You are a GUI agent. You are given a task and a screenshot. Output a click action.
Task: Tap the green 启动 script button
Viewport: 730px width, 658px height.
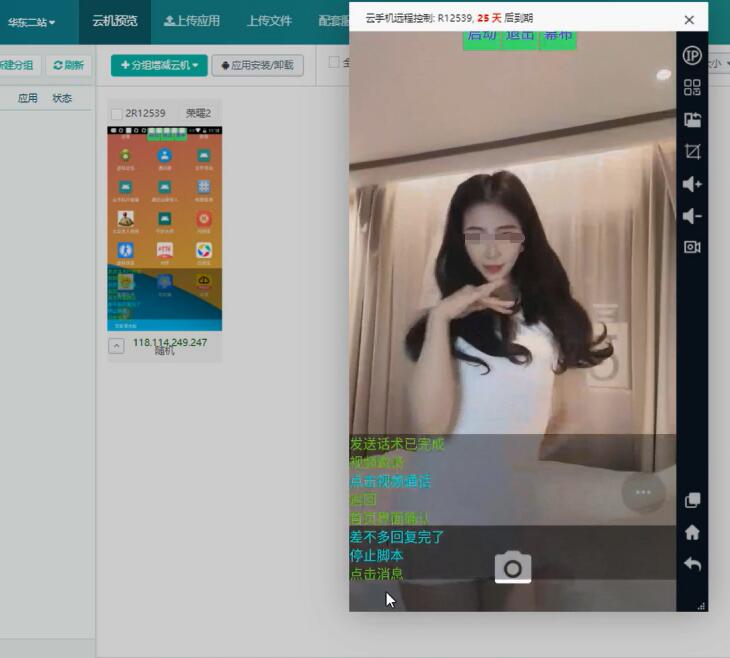pos(481,39)
